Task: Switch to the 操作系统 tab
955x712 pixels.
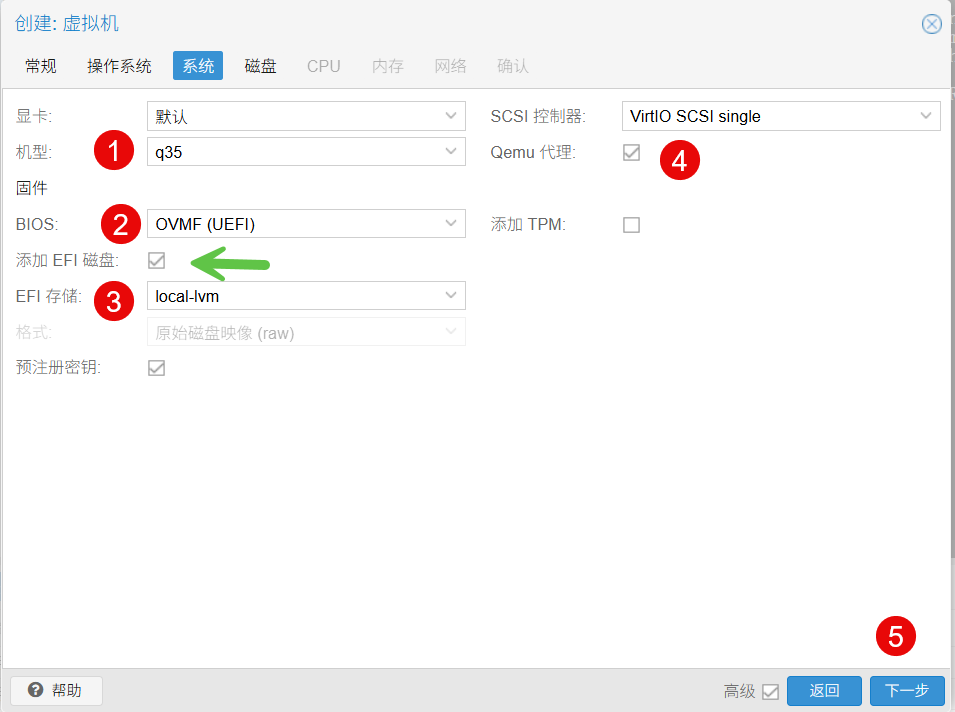Action: [119, 66]
